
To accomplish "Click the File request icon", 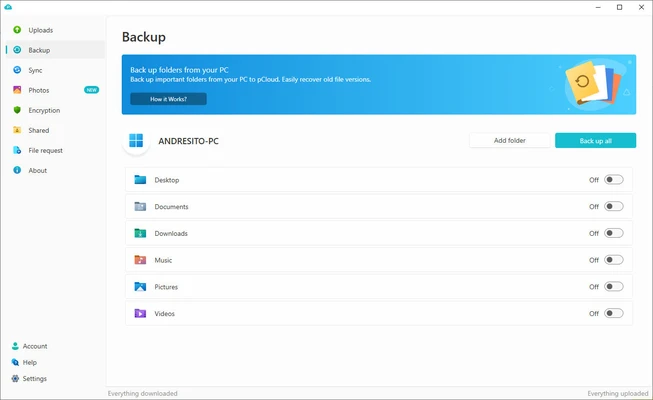I will point(17,150).
